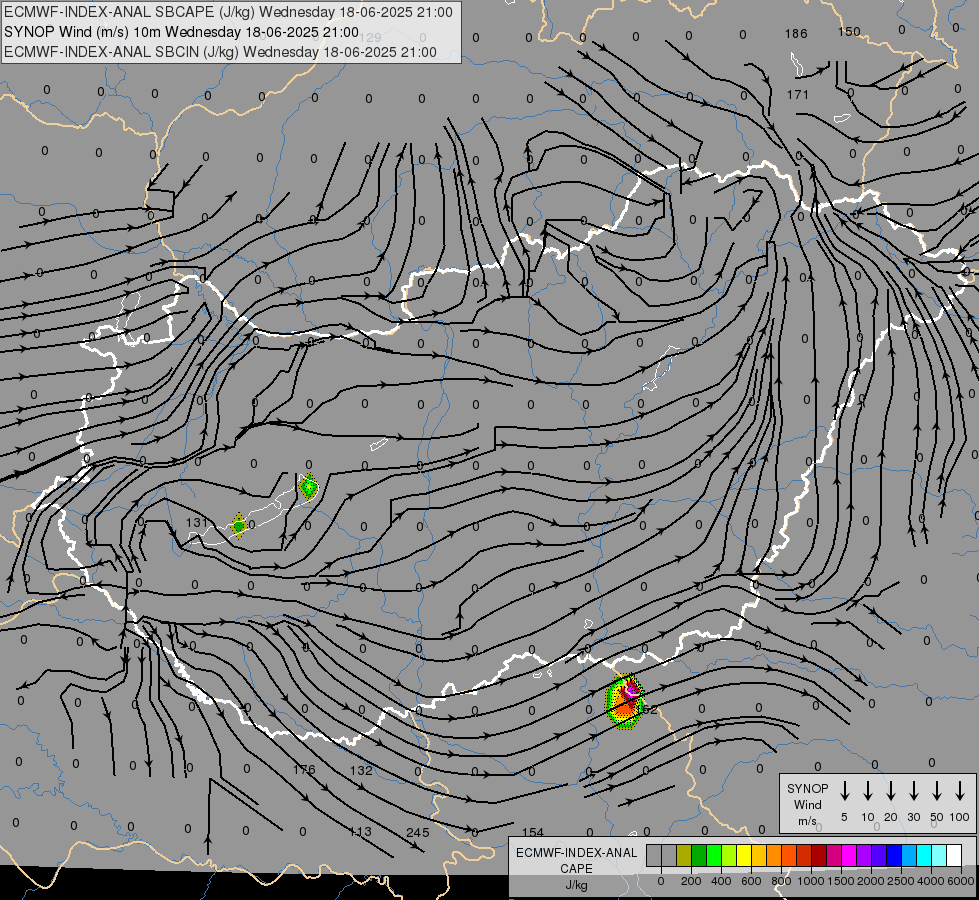This screenshot has width=979, height=900.
Task: Click the 1000 tick label on CAPE scale
Action: coord(810,881)
